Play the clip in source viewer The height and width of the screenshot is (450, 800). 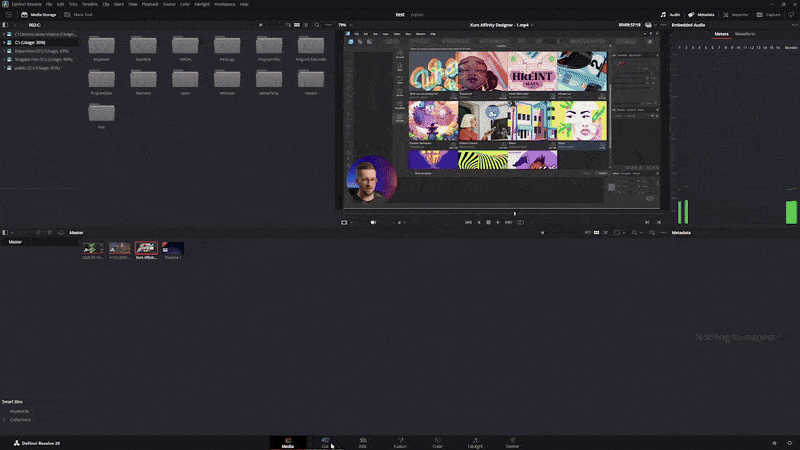point(498,222)
